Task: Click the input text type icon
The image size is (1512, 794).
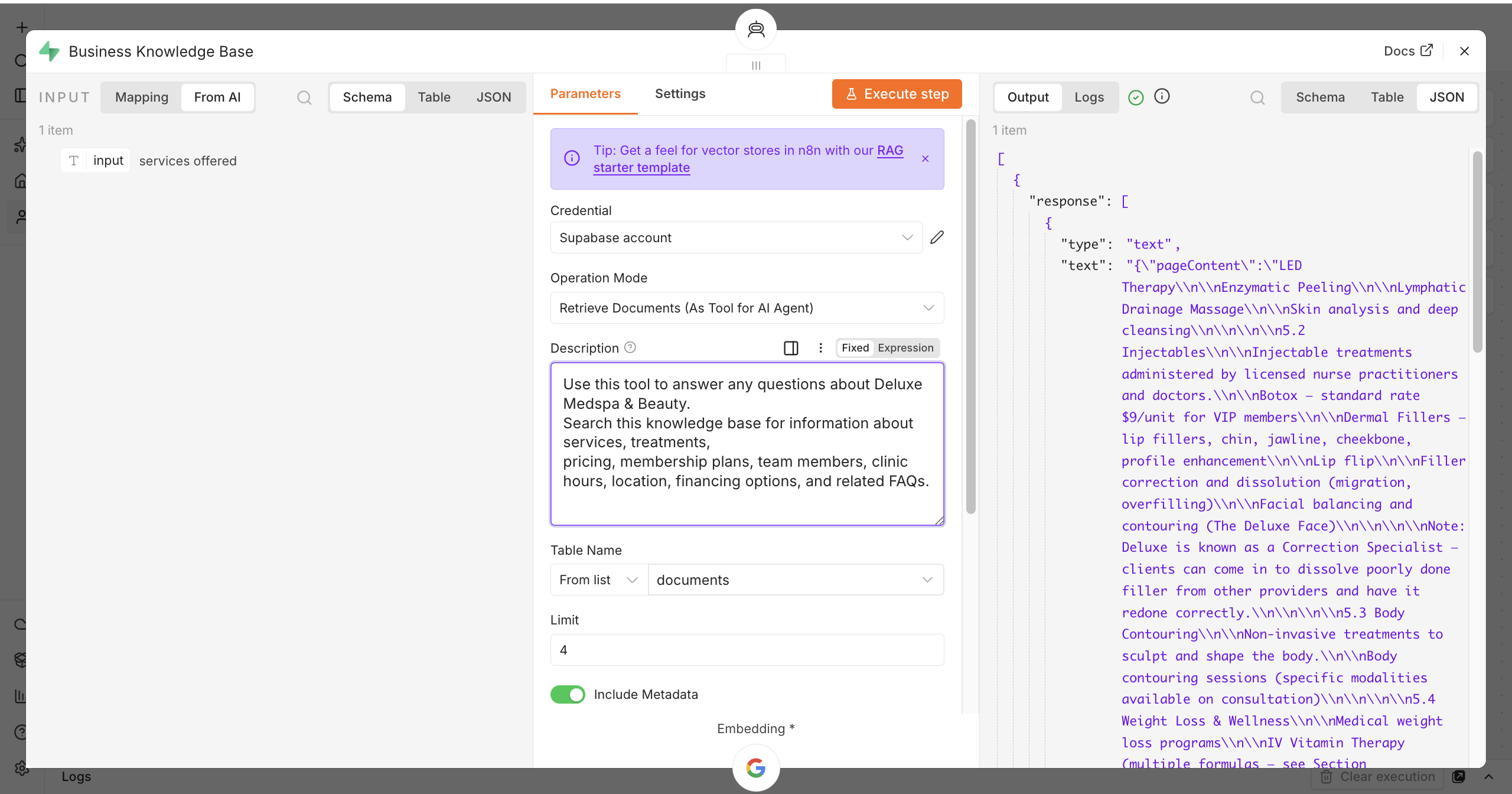Action: [74, 161]
